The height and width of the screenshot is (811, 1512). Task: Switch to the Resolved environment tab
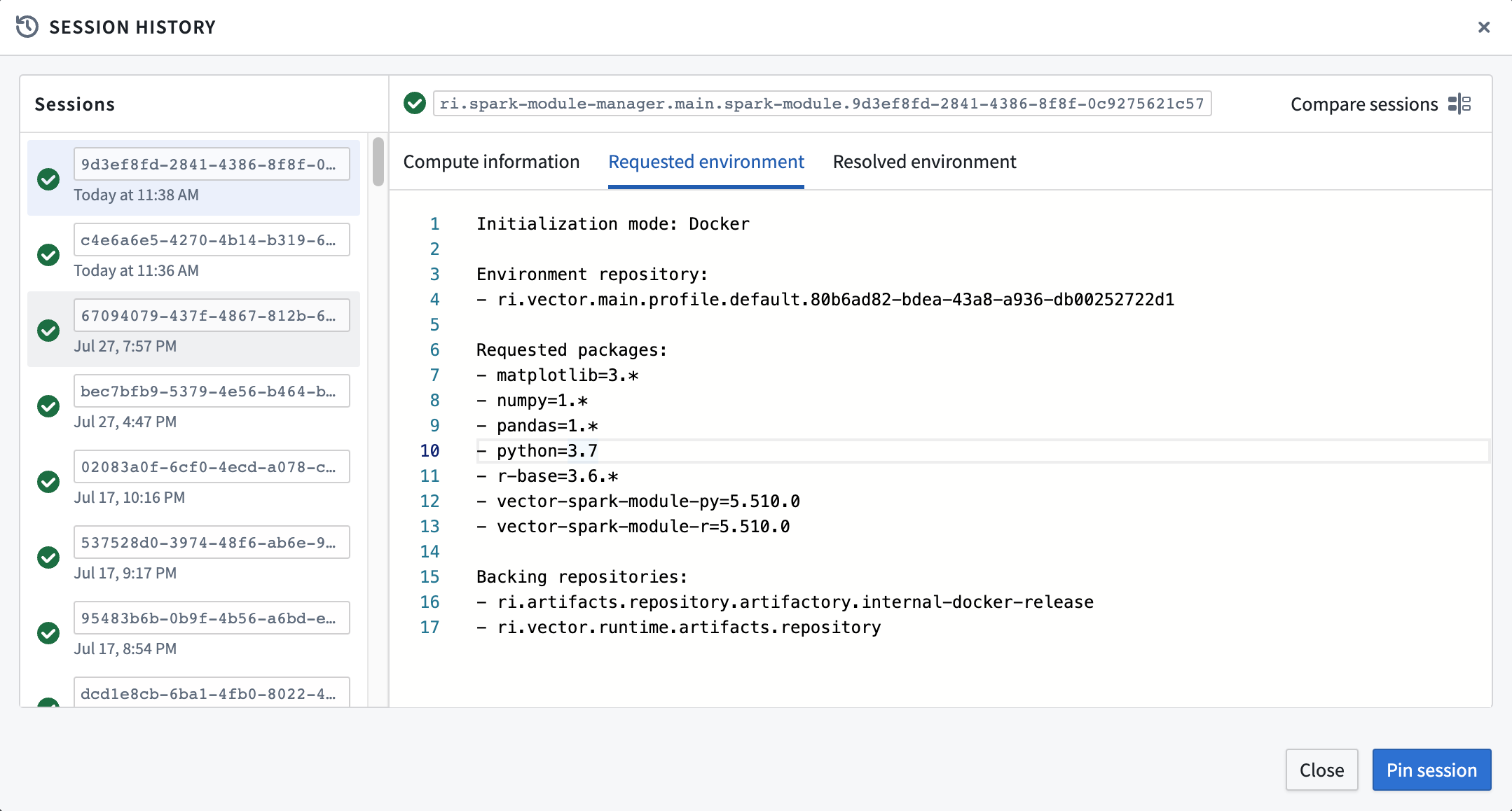[925, 162]
